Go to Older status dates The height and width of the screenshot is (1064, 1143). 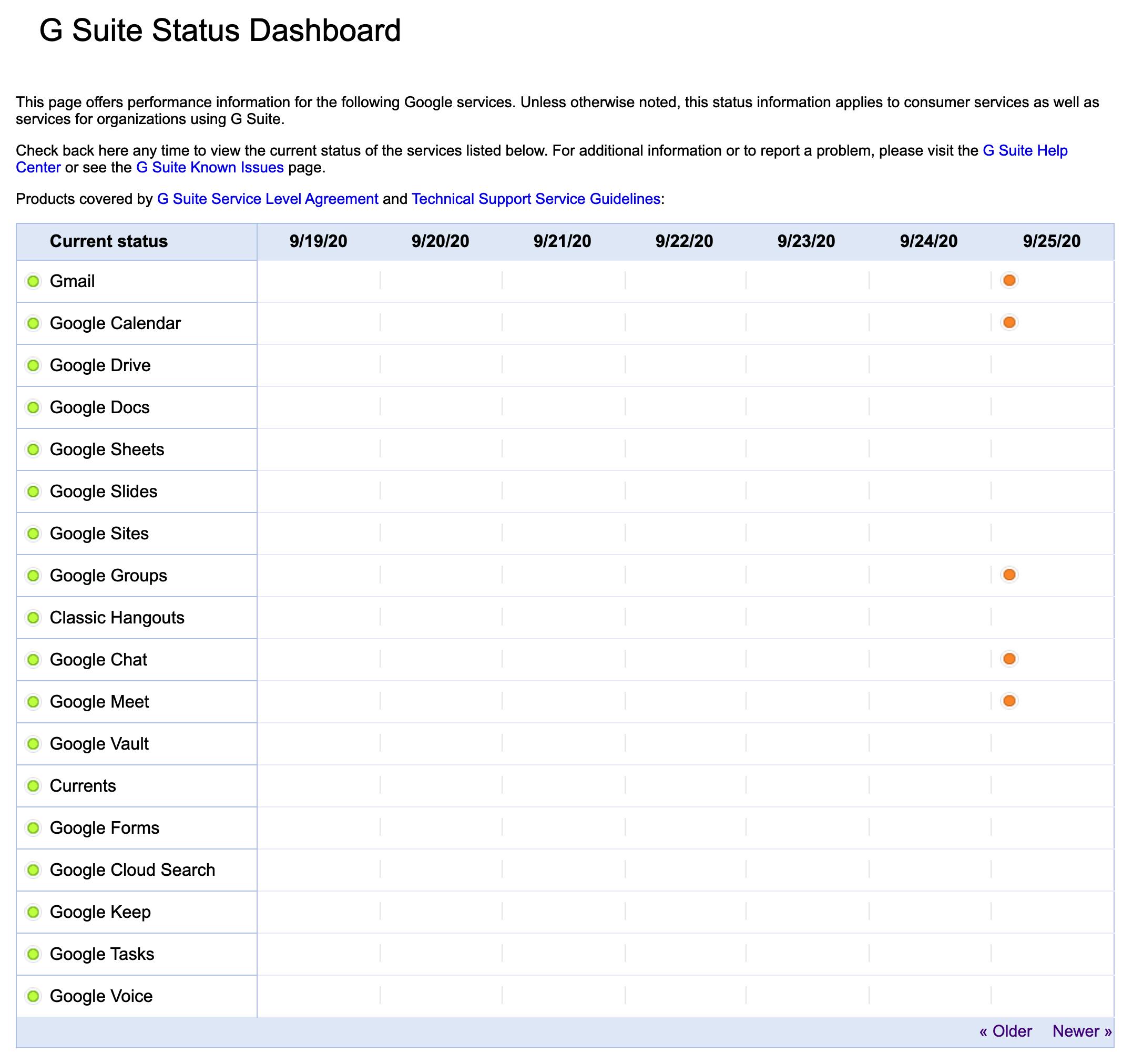click(x=1005, y=1031)
